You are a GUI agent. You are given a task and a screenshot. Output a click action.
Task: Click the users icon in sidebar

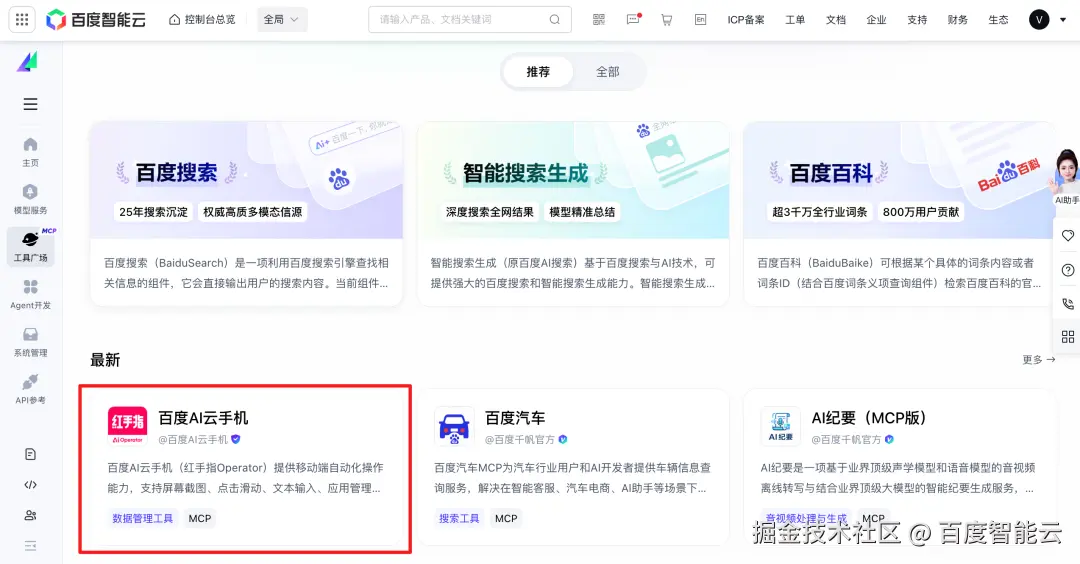click(x=30, y=515)
